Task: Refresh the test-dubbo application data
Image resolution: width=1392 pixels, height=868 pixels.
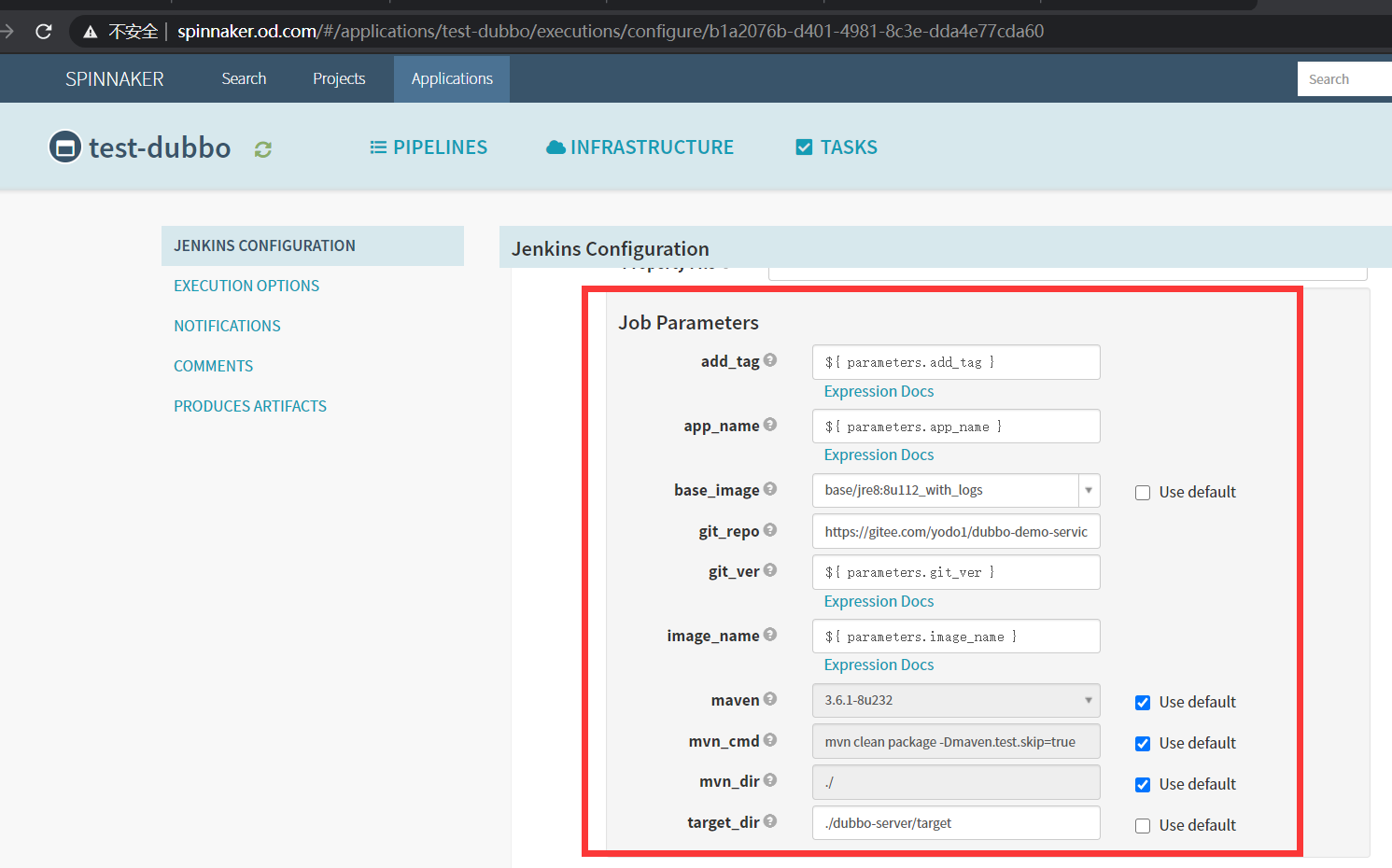Action: [x=263, y=149]
